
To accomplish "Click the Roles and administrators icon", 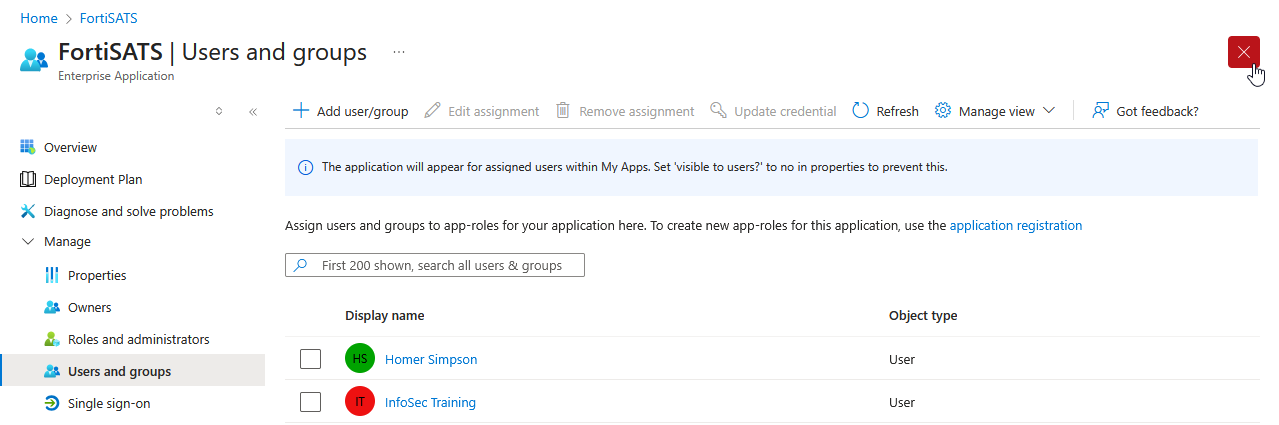I will click(x=52, y=339).
